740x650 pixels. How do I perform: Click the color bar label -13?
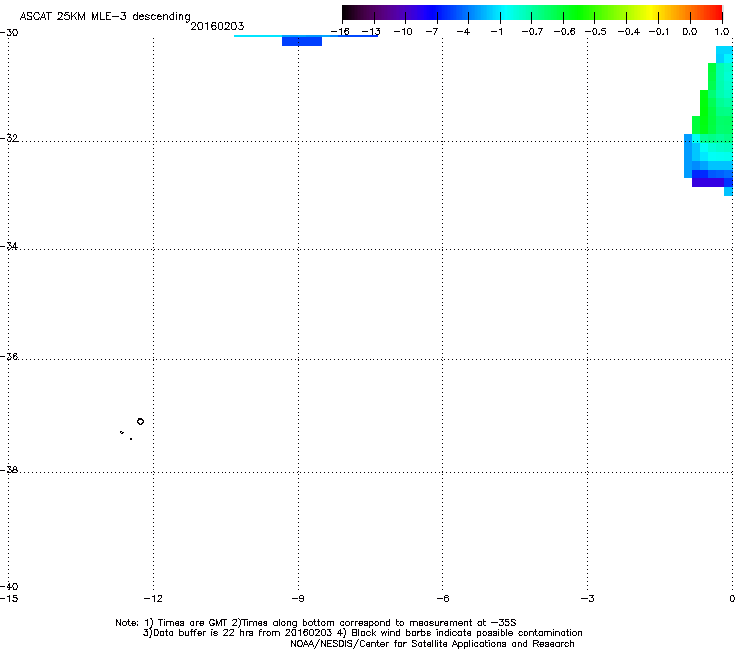click(x=371, y=32)
